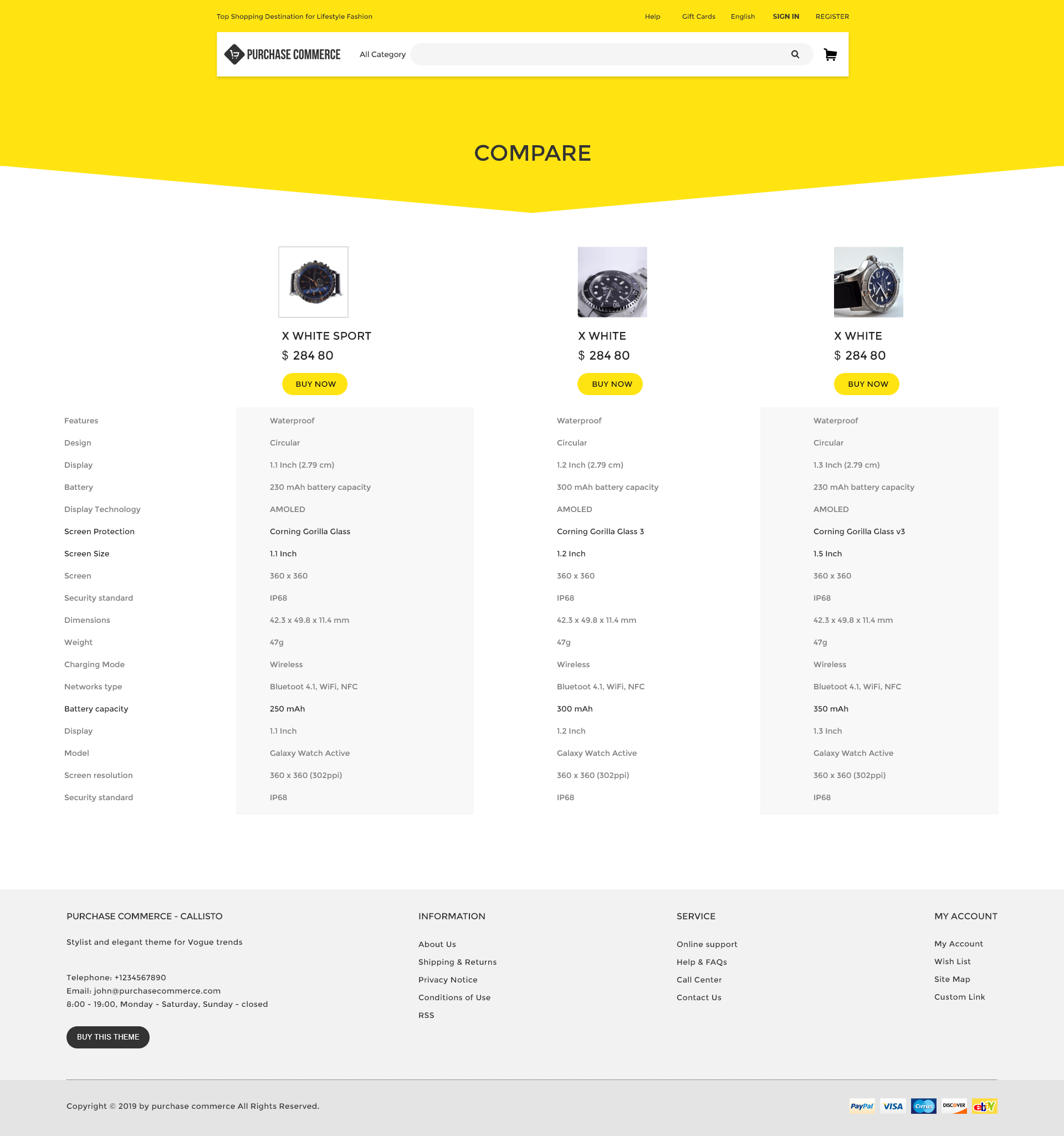The image size is (1064, 1136).
Task: Click the shopping cart icon
Action: click(831, 54)
